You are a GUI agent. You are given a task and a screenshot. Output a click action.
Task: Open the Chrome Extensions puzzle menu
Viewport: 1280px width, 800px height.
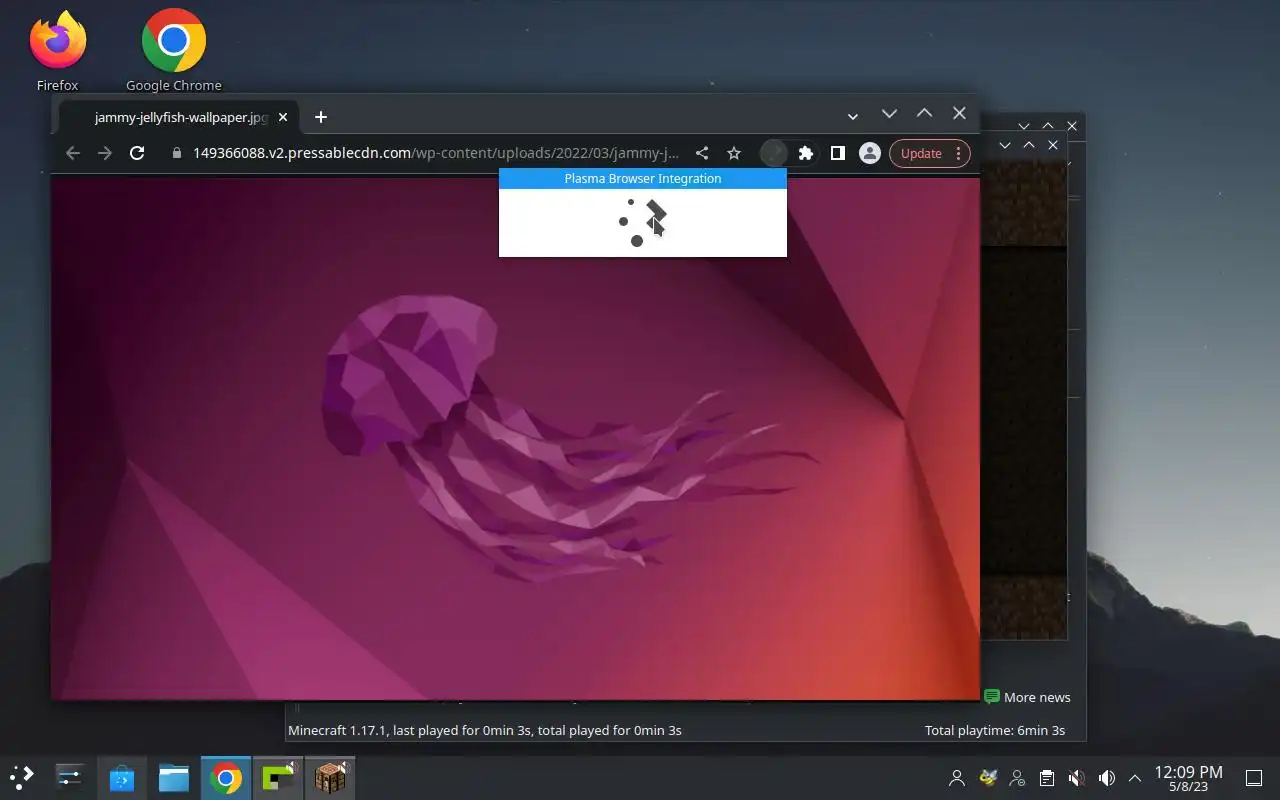click(806, 153)
